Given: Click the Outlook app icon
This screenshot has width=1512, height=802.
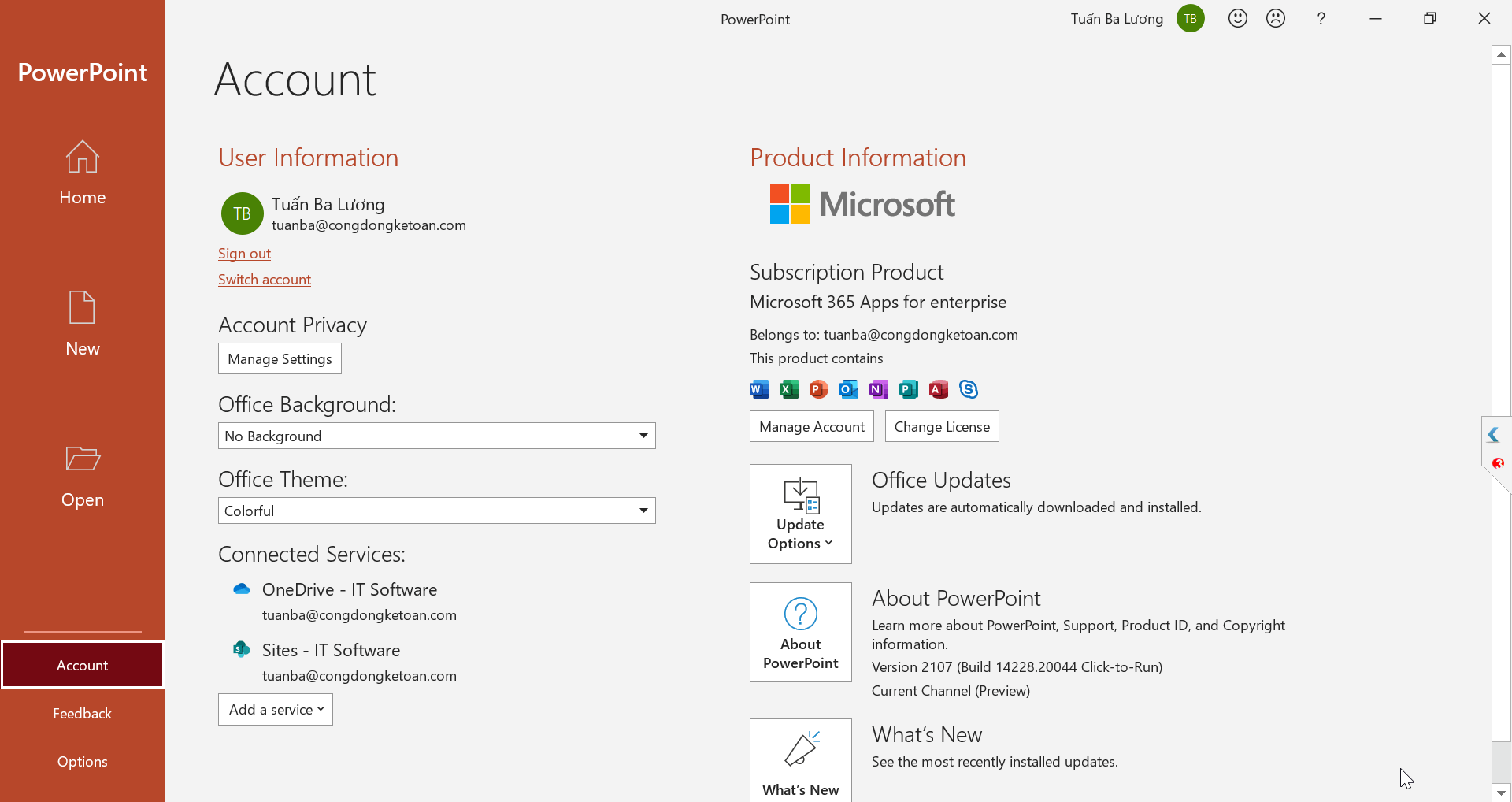Looking at the screenshot, I should 849,389.
